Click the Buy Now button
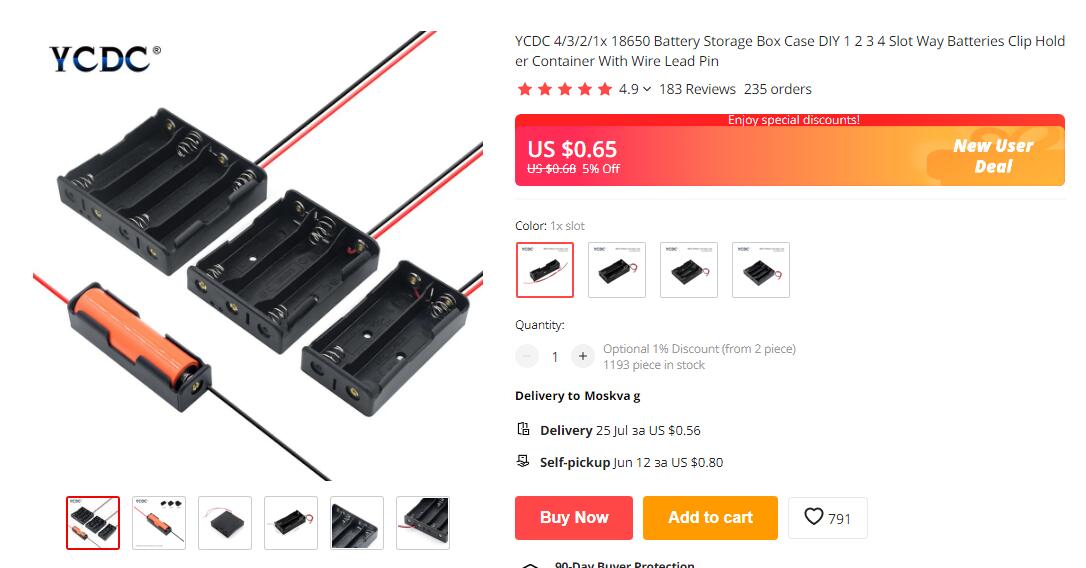Viewport: 1086px width, 568px height. [x=573, y=517]
